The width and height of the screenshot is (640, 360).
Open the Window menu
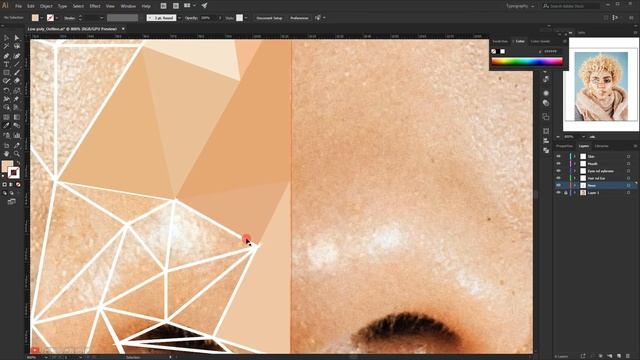pos(128,6)
